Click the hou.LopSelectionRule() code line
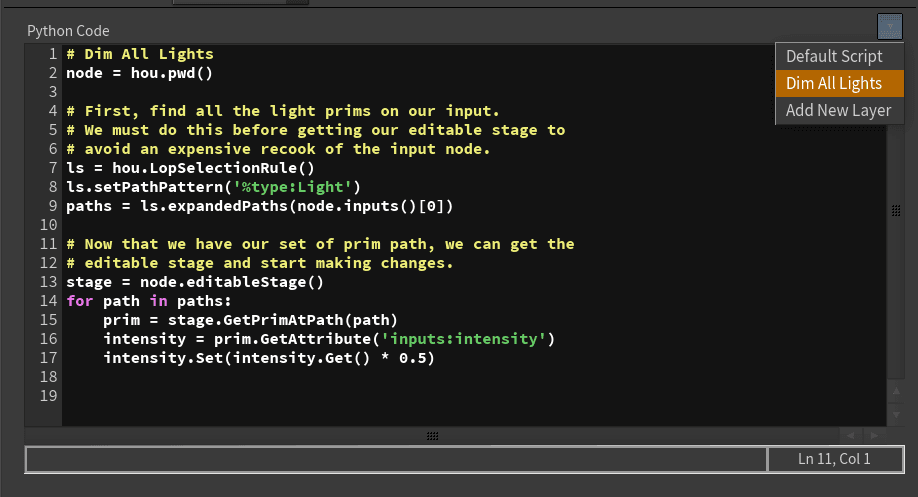Image resolution: width=918 pixels, height=497 pixels. click(190, 168)
